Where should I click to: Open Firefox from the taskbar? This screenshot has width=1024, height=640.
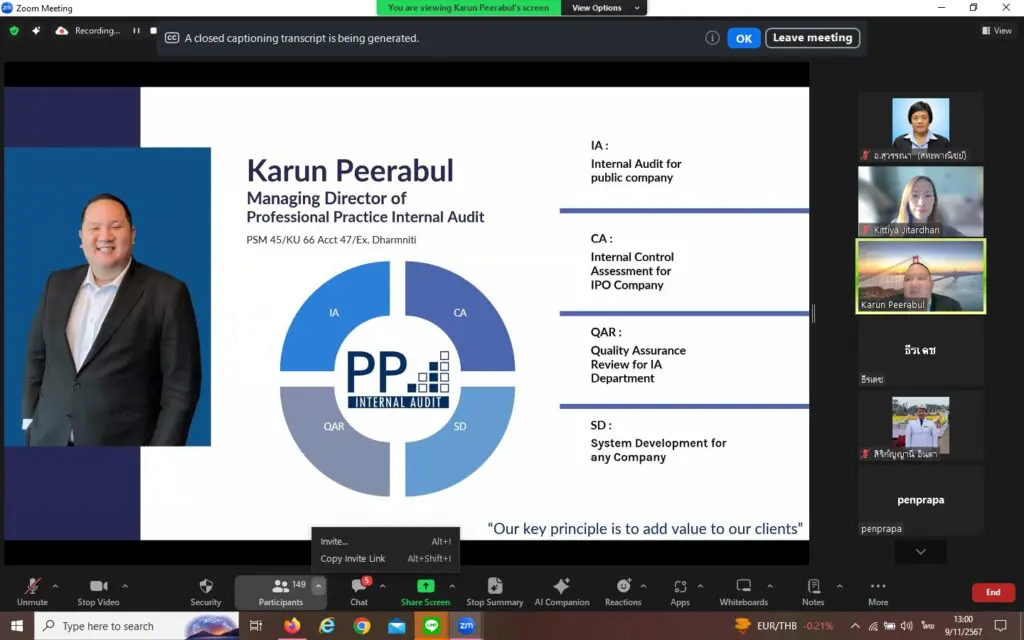[292, 626]
